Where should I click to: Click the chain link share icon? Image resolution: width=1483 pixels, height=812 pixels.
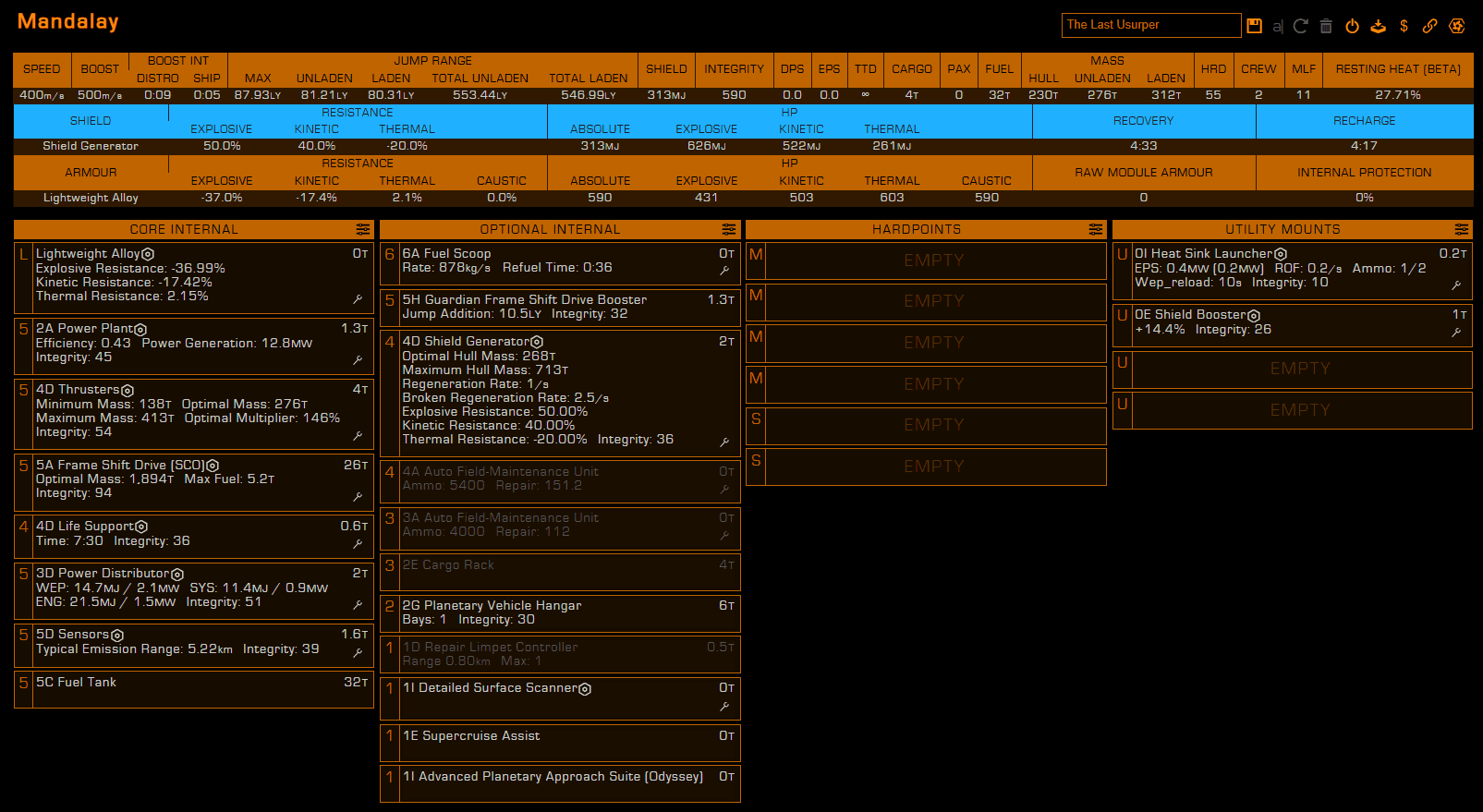(1429, 26)
